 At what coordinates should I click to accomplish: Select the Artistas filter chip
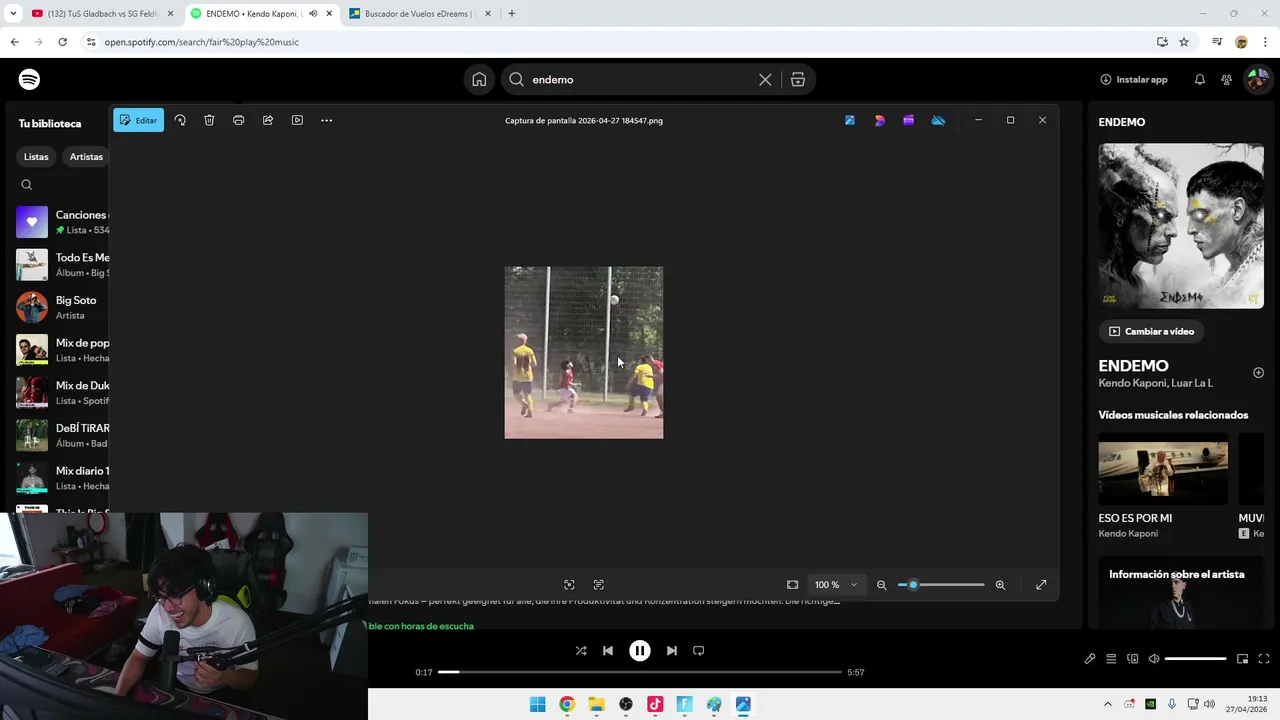click(x=86, y=157)
